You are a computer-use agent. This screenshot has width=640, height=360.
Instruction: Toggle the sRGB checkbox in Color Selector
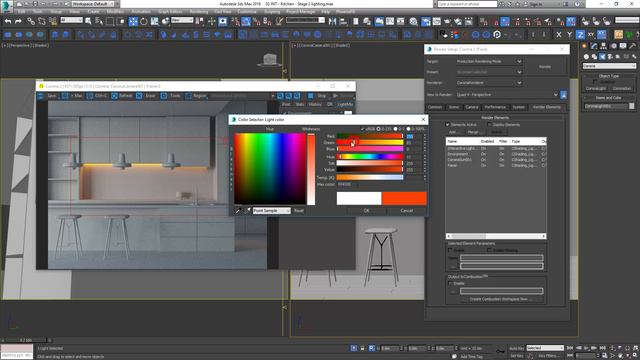362,129
